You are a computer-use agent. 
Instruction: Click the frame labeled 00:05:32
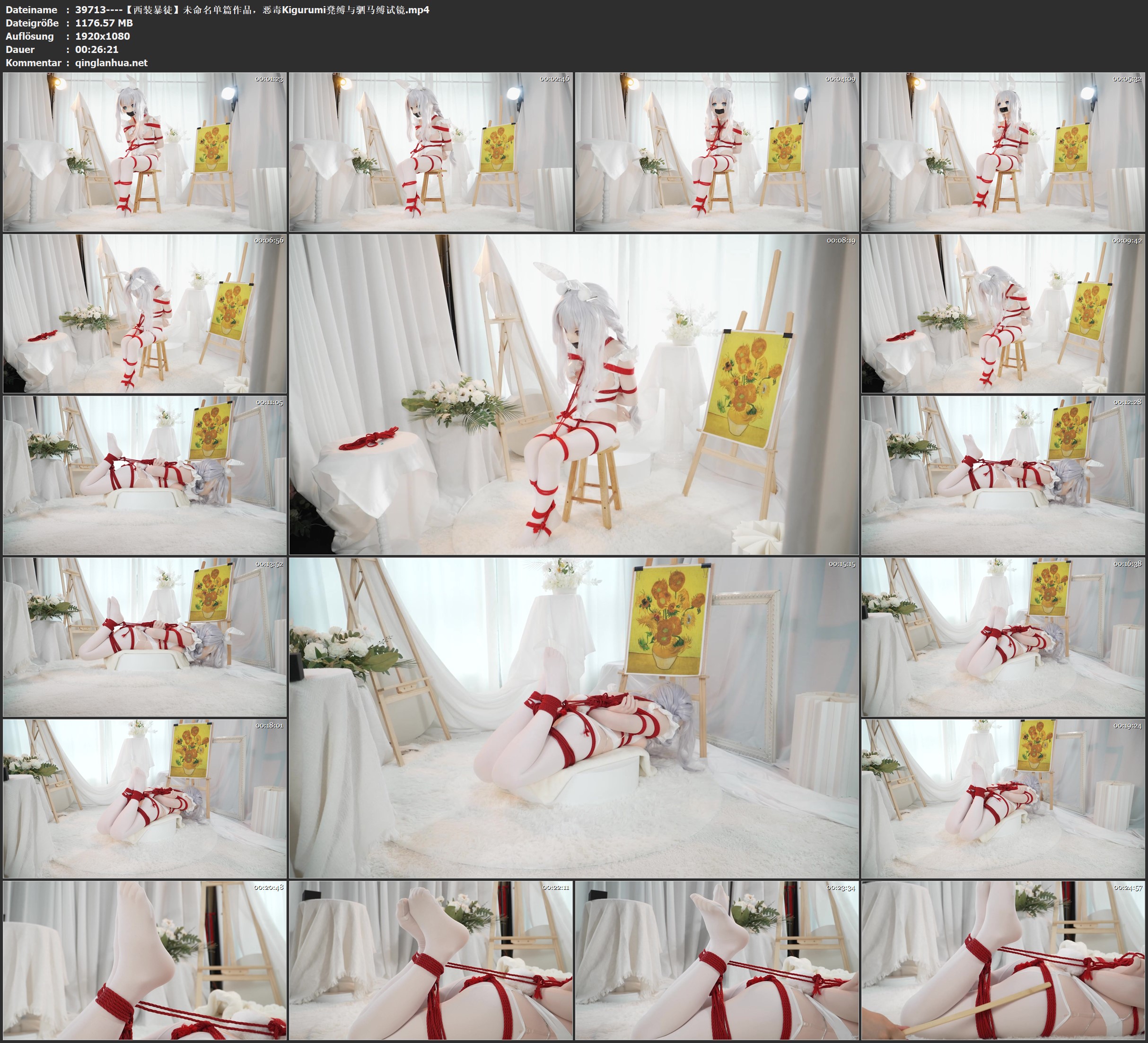[x=1003, y=152]
